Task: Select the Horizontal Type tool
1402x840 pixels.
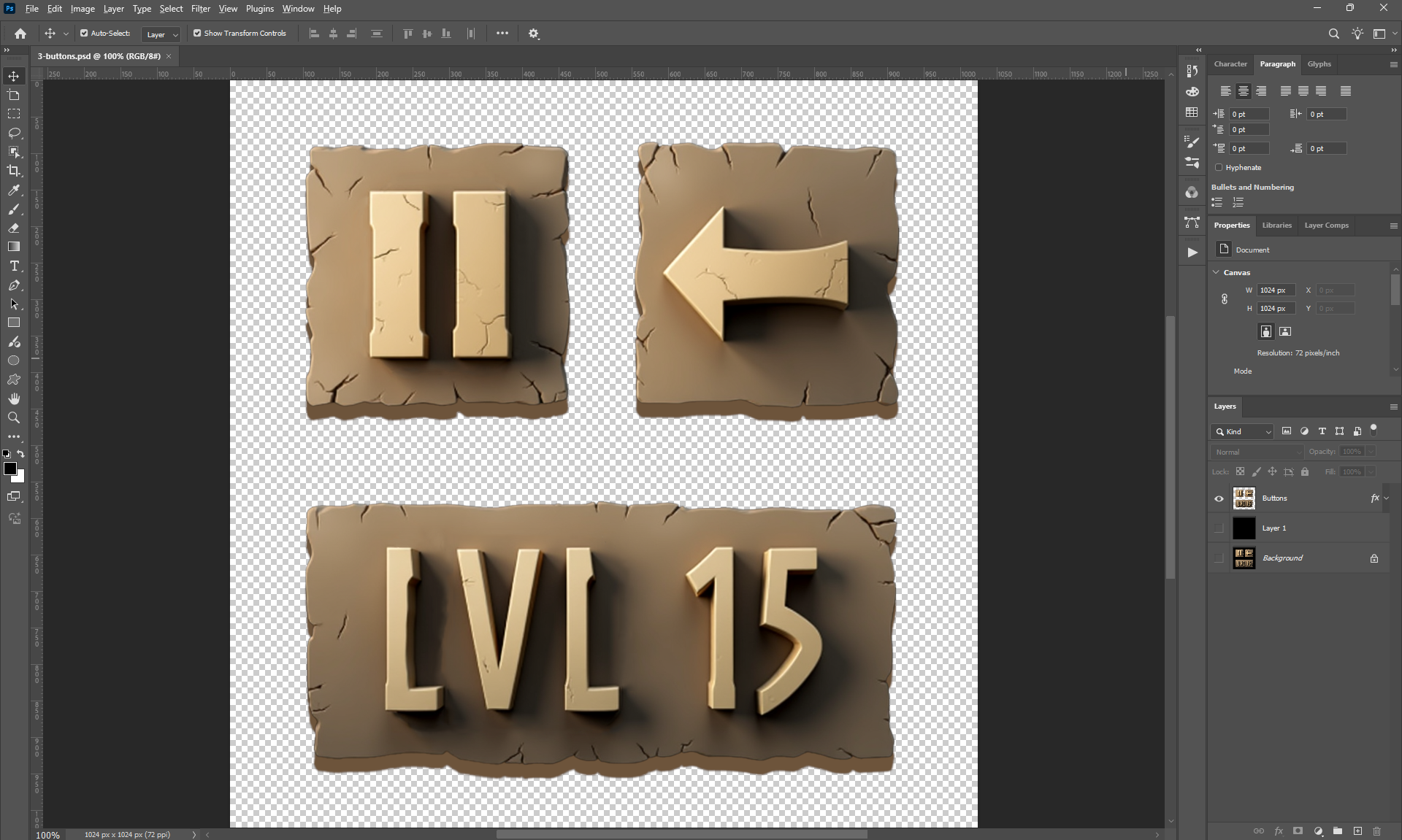Action: pos(14,266)
